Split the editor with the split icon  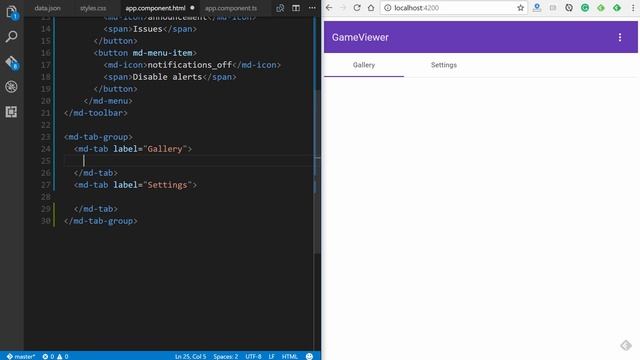point(296,8)
